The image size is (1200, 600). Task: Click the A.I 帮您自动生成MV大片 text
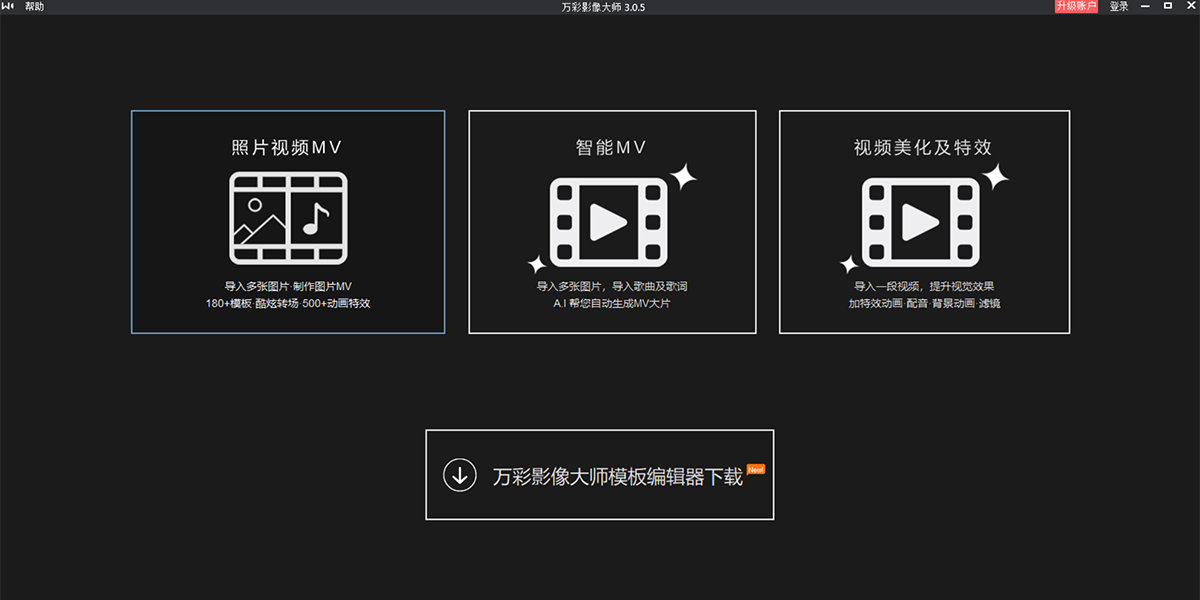612,303
